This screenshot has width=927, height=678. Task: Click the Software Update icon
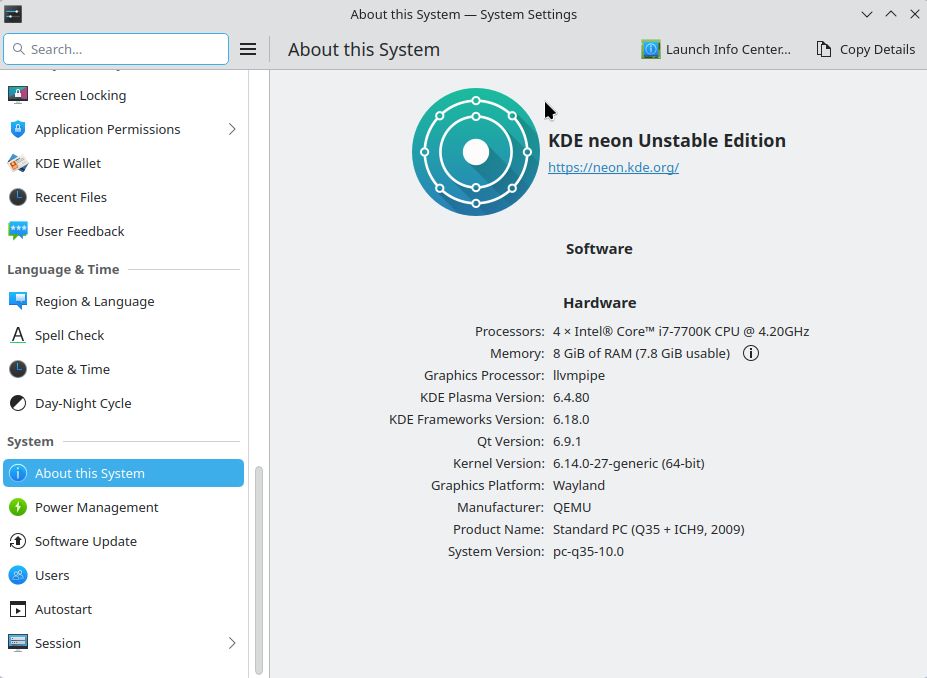click(x=18, y=541)
